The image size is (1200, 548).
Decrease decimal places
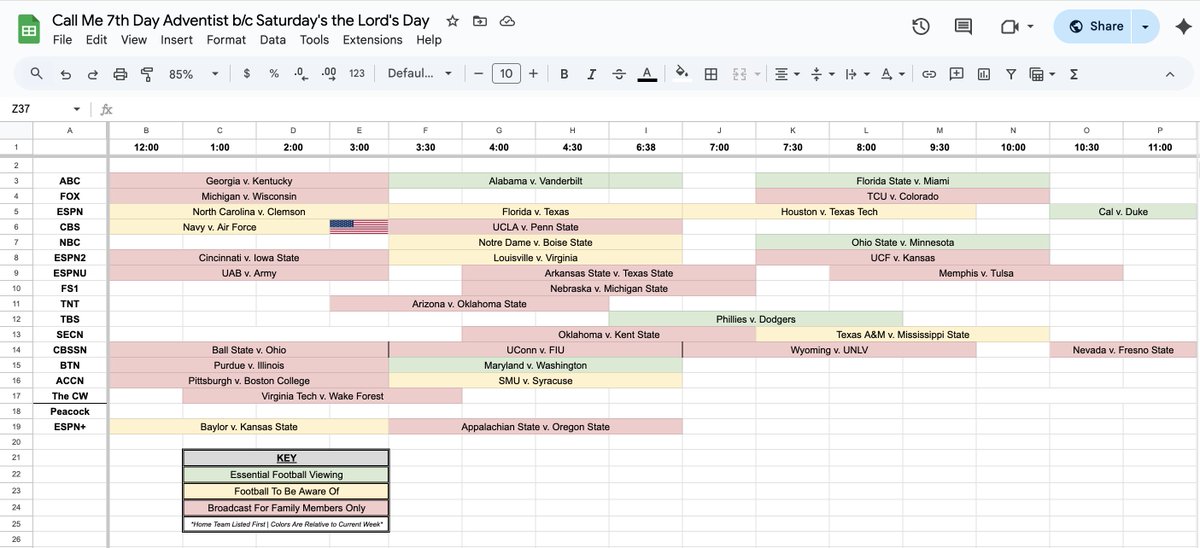(300, 74)
